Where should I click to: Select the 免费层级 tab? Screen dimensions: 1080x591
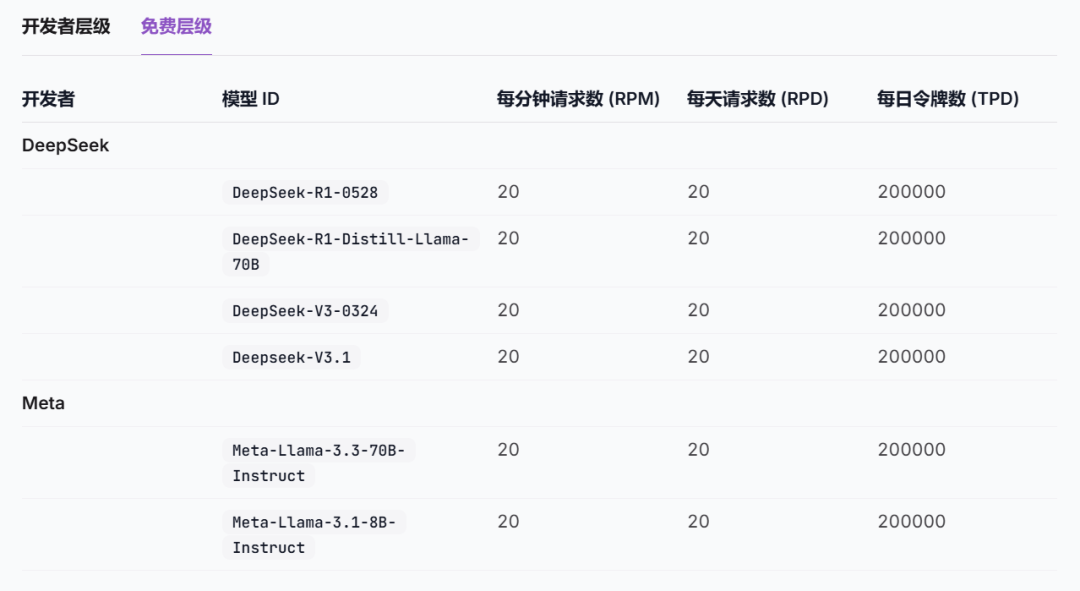tap(176, 28)
